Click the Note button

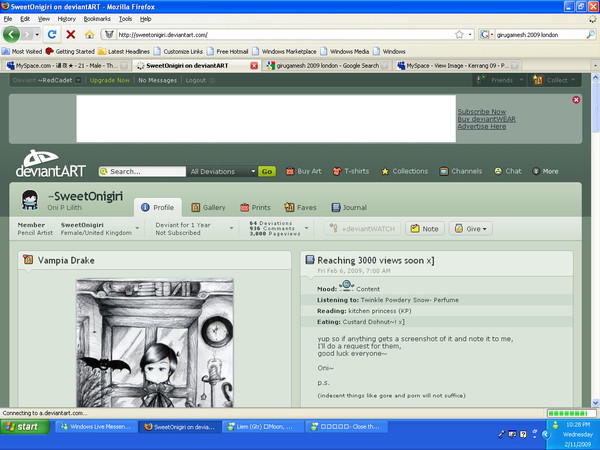coord(425,229)
